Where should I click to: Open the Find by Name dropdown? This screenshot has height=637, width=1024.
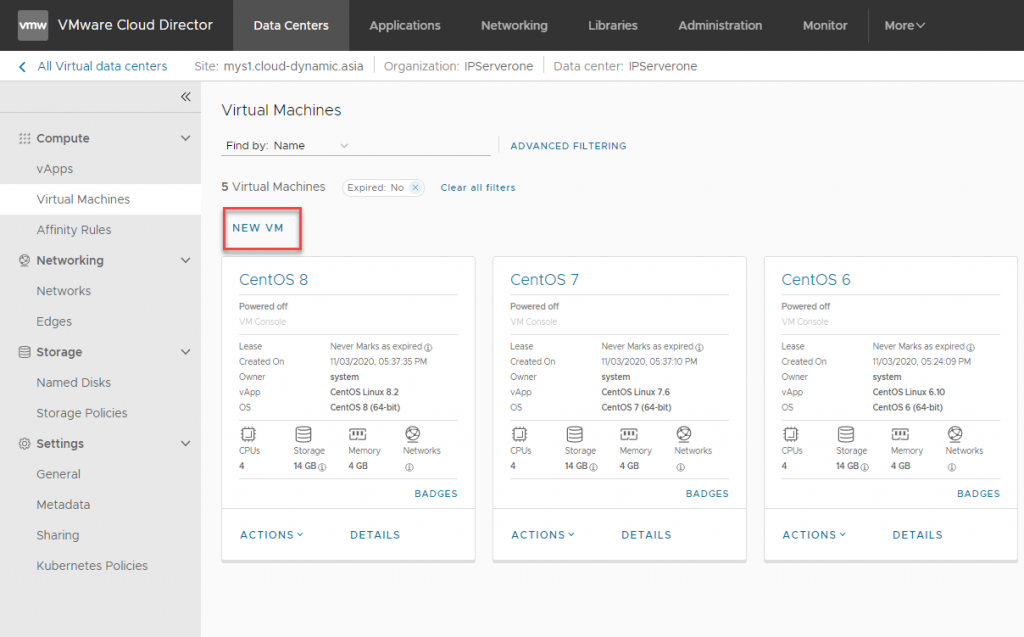click(x=311, y=146)
